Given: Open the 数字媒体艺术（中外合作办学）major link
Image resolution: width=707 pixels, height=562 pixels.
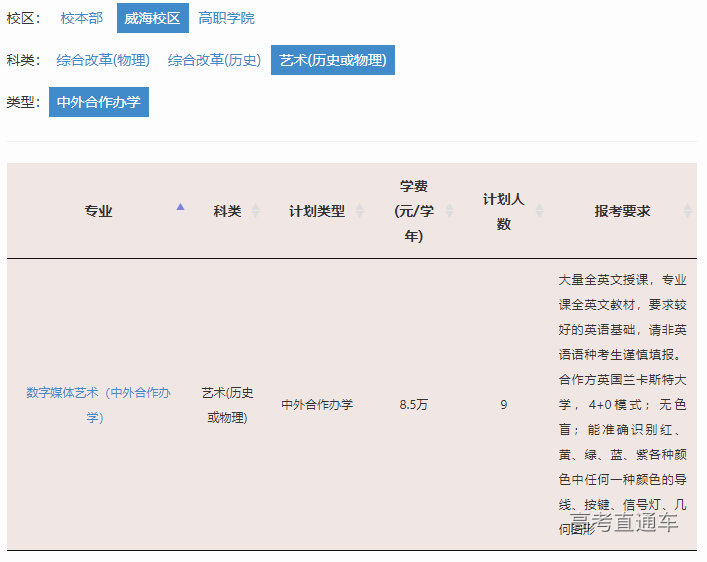Looking at the screenshot, I should click(98, 405).
